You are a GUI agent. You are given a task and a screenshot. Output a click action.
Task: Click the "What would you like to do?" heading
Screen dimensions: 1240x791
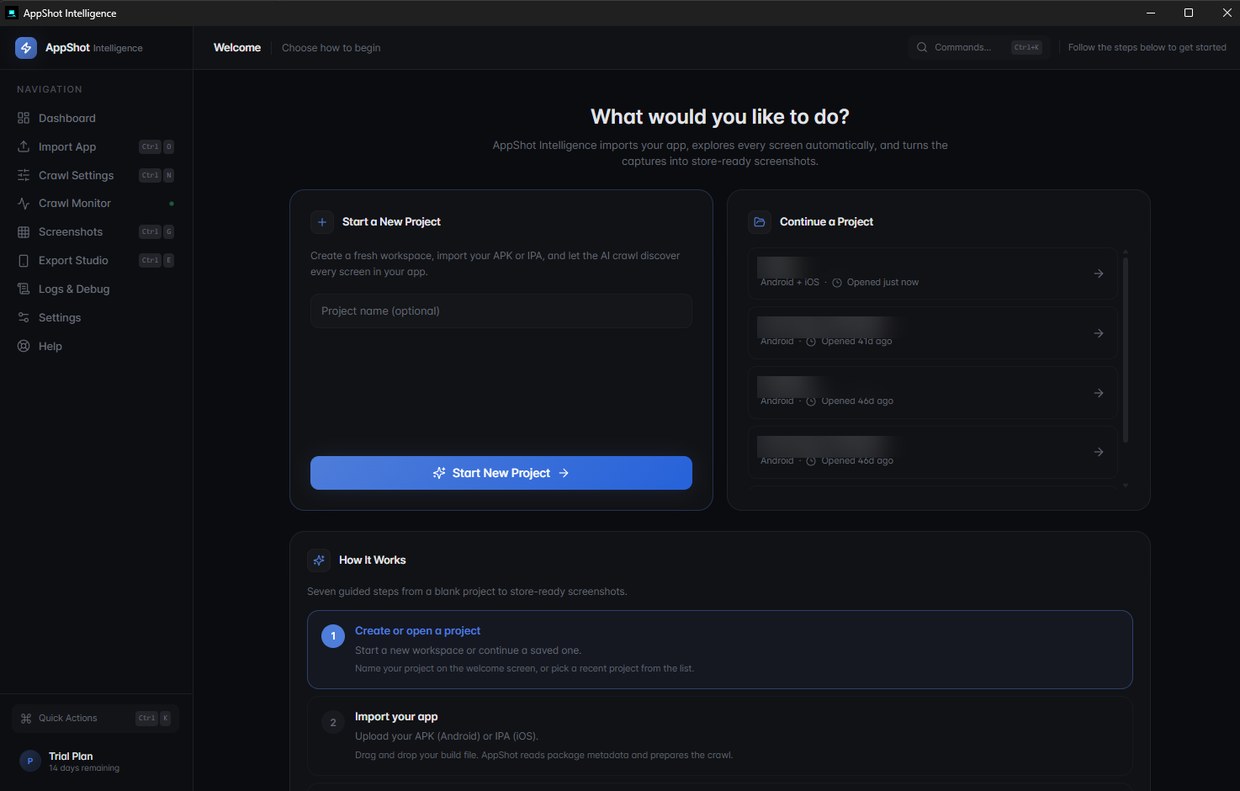720,116
